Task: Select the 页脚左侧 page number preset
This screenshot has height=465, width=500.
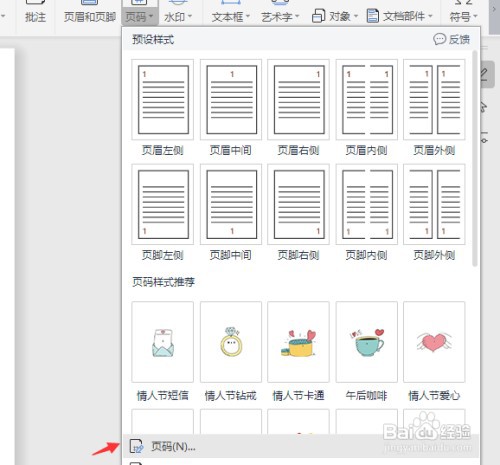Action: tap(163, 204)
